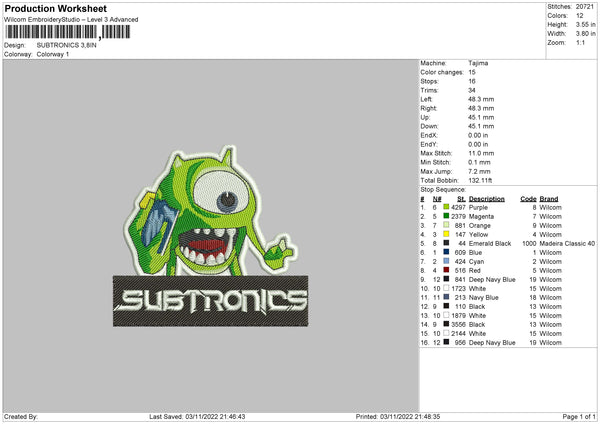Image resolution: width=600 pixels, height=424 pixels.
Task: Click the N# column header
Action: (437, 199)
